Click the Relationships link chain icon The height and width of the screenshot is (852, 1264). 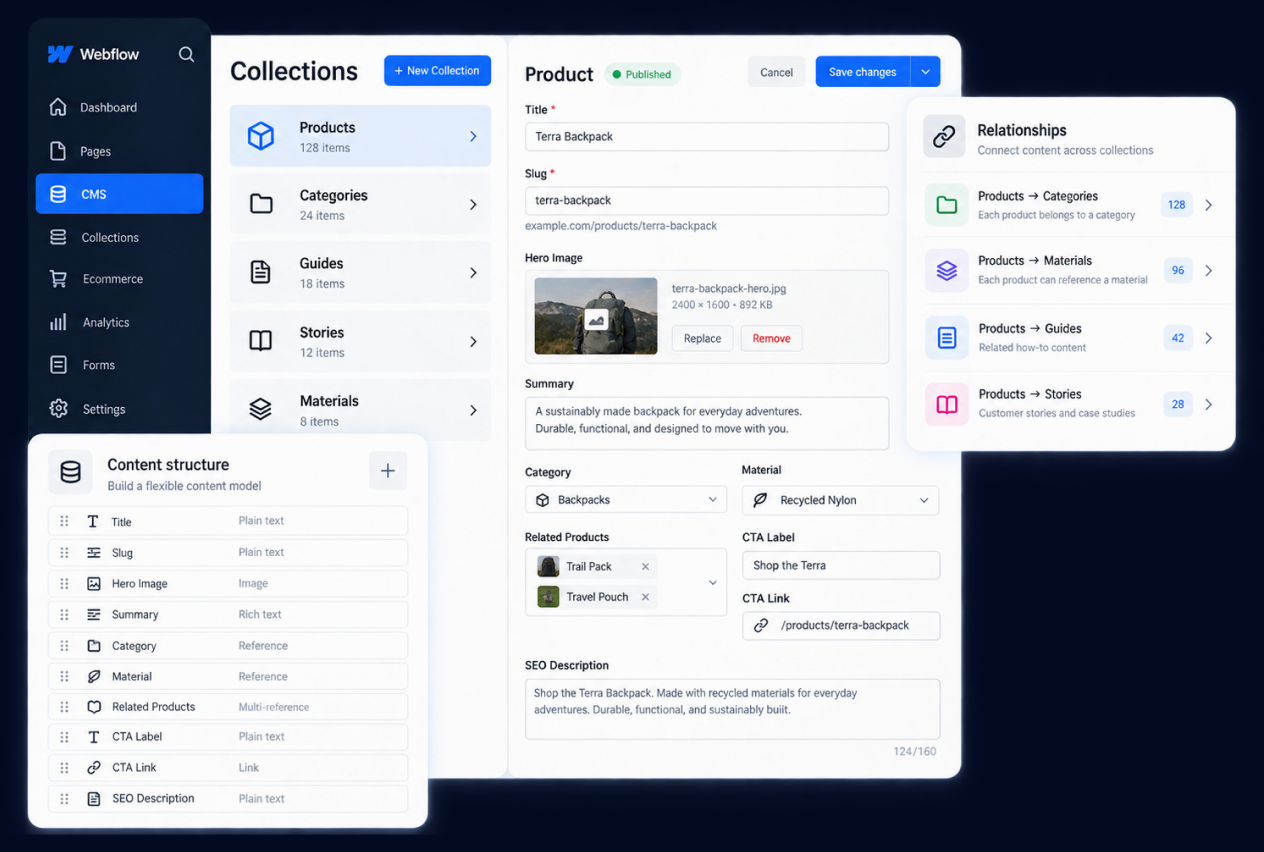944,137
